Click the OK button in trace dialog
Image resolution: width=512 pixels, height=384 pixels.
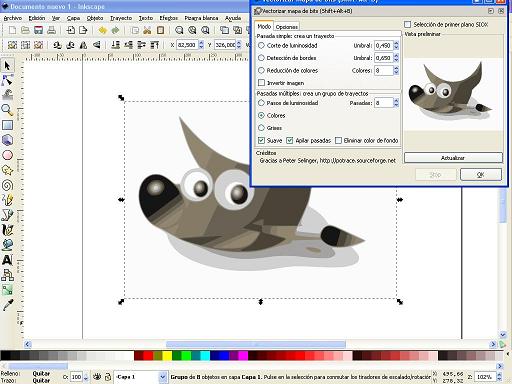coord(480,174)
